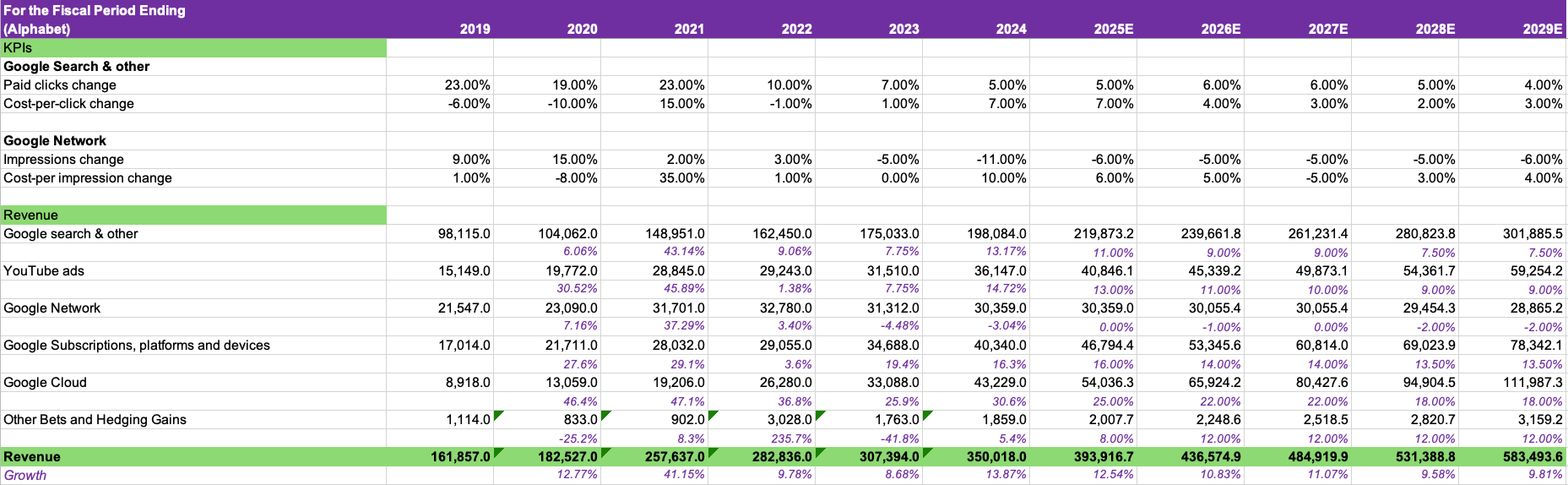The width and height of the screenshot is (1568, 485).
Task: Click the 2019 column header
Action: 475,29
